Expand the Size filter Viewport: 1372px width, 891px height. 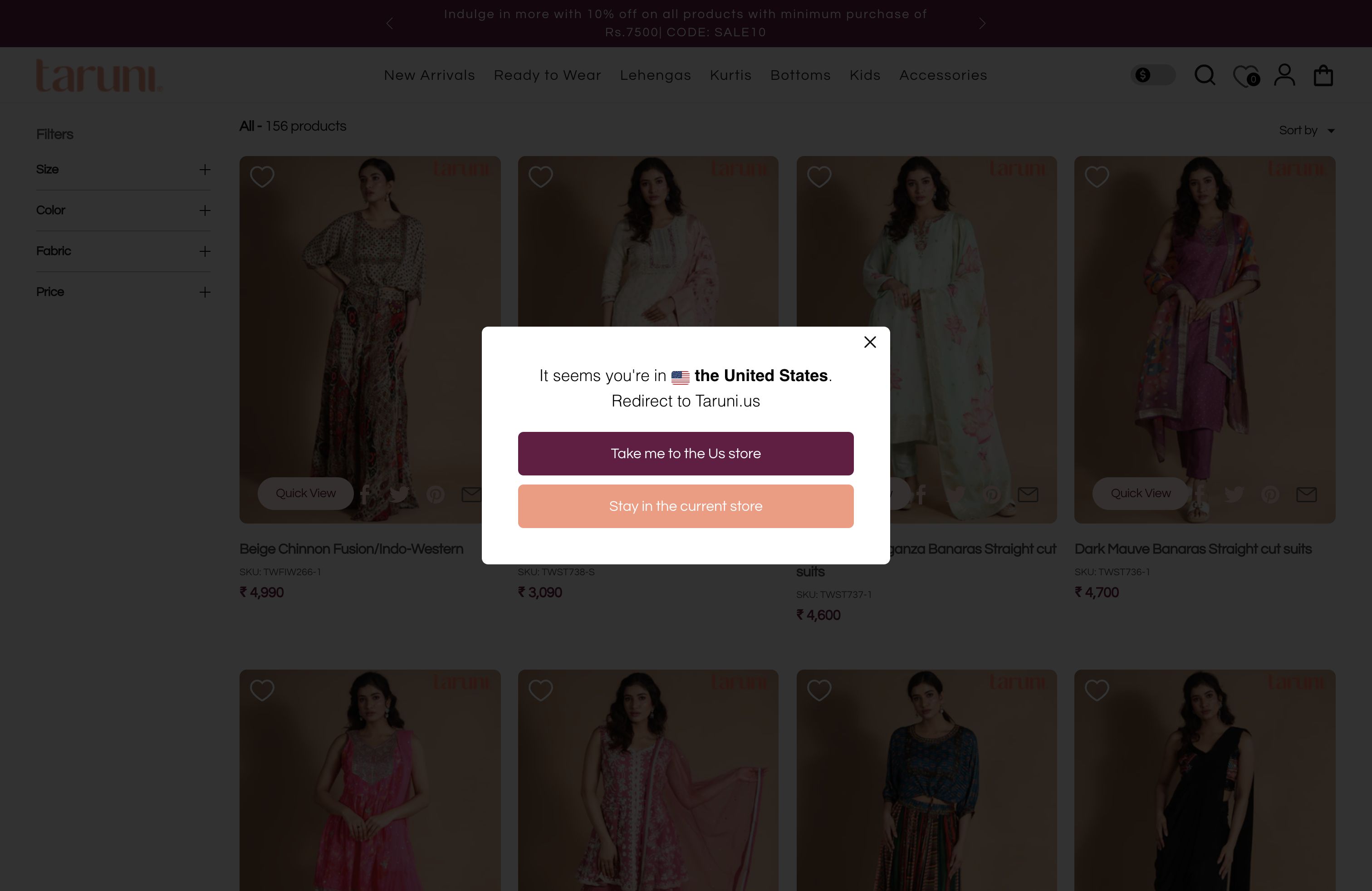(x=204, y=169)
